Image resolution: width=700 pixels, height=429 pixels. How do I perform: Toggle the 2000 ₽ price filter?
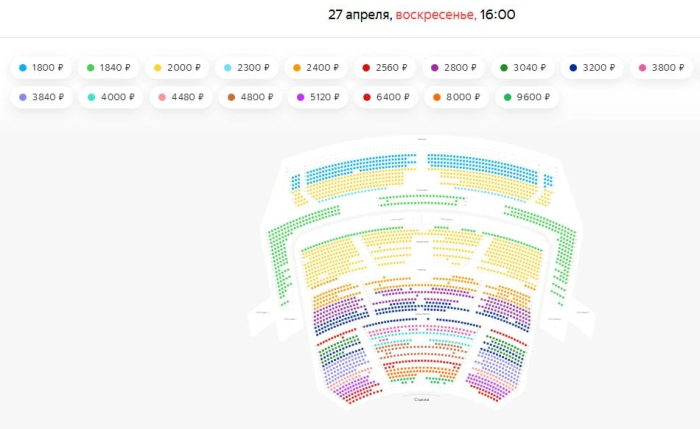(177, 68)
